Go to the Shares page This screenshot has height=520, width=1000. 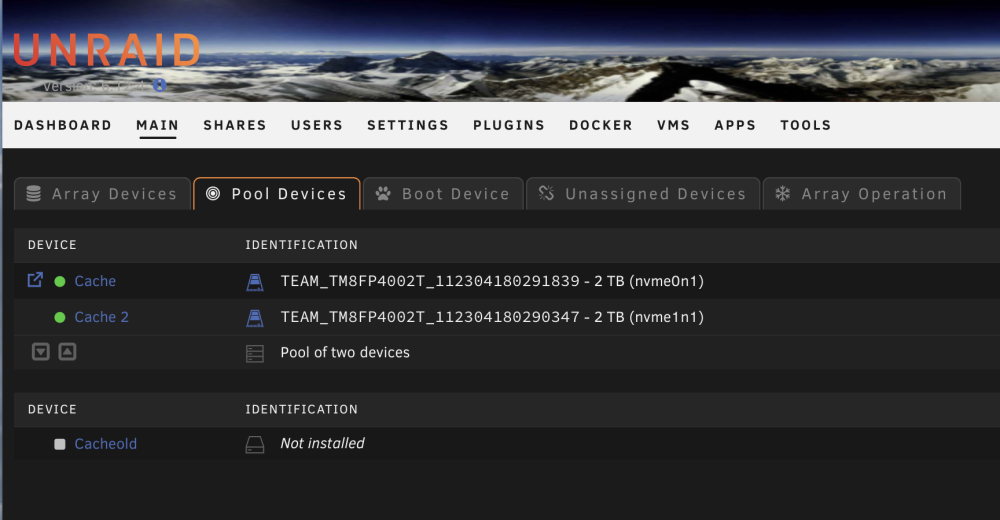point(235,125)
